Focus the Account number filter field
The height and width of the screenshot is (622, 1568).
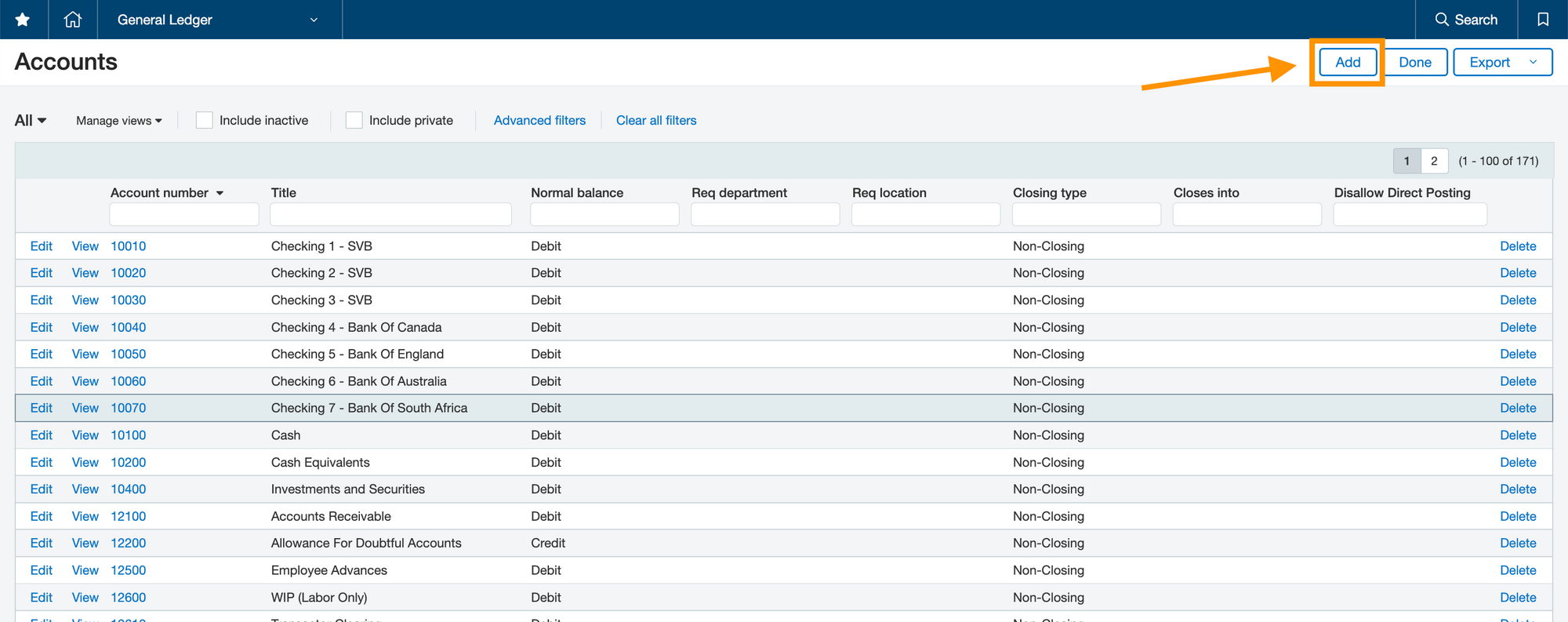tap(184, 214)
